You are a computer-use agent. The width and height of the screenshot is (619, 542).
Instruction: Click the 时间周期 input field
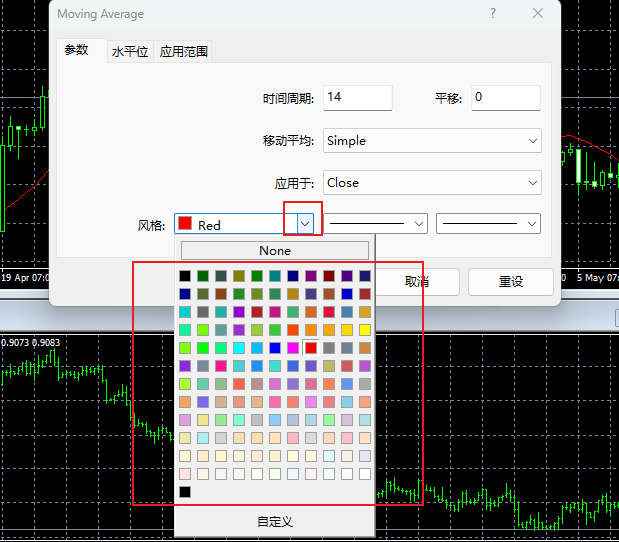pyautogui.click(x=357, y=97)
